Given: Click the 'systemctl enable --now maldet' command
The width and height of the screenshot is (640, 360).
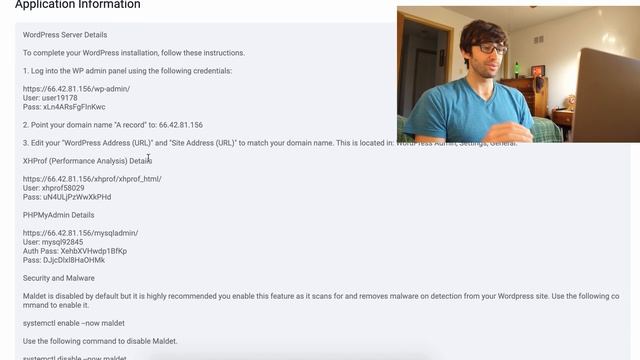Looking at the screenshot, I should pos(74,323).
